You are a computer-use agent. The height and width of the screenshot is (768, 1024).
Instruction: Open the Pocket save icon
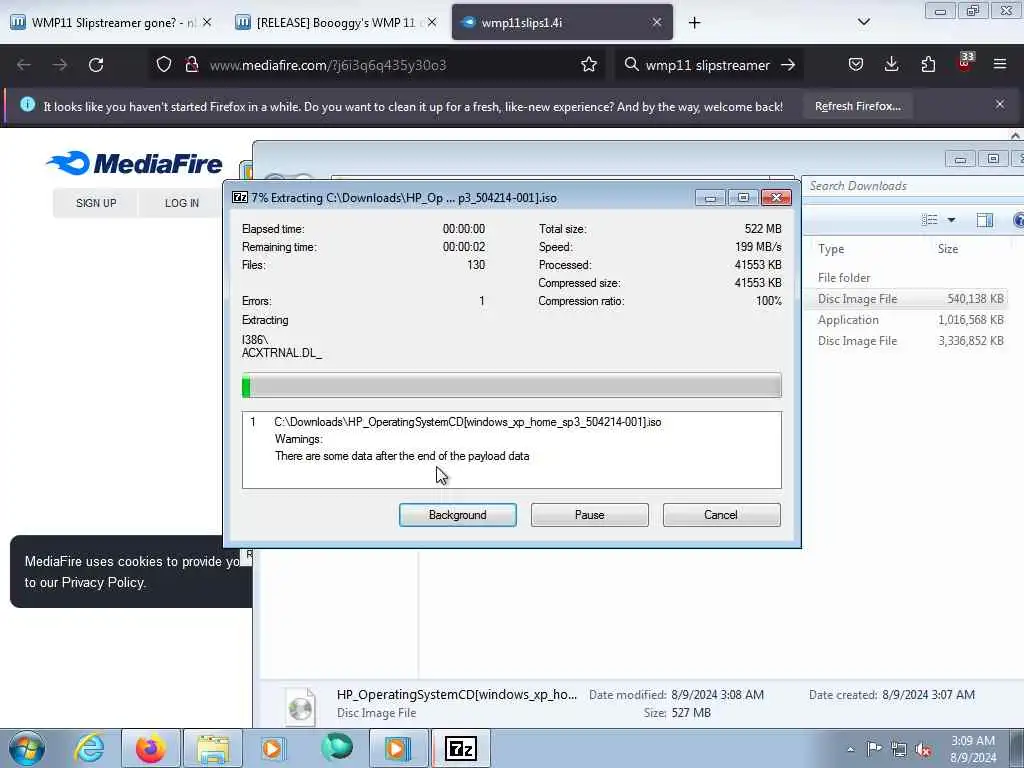click(x=856, y=65)
